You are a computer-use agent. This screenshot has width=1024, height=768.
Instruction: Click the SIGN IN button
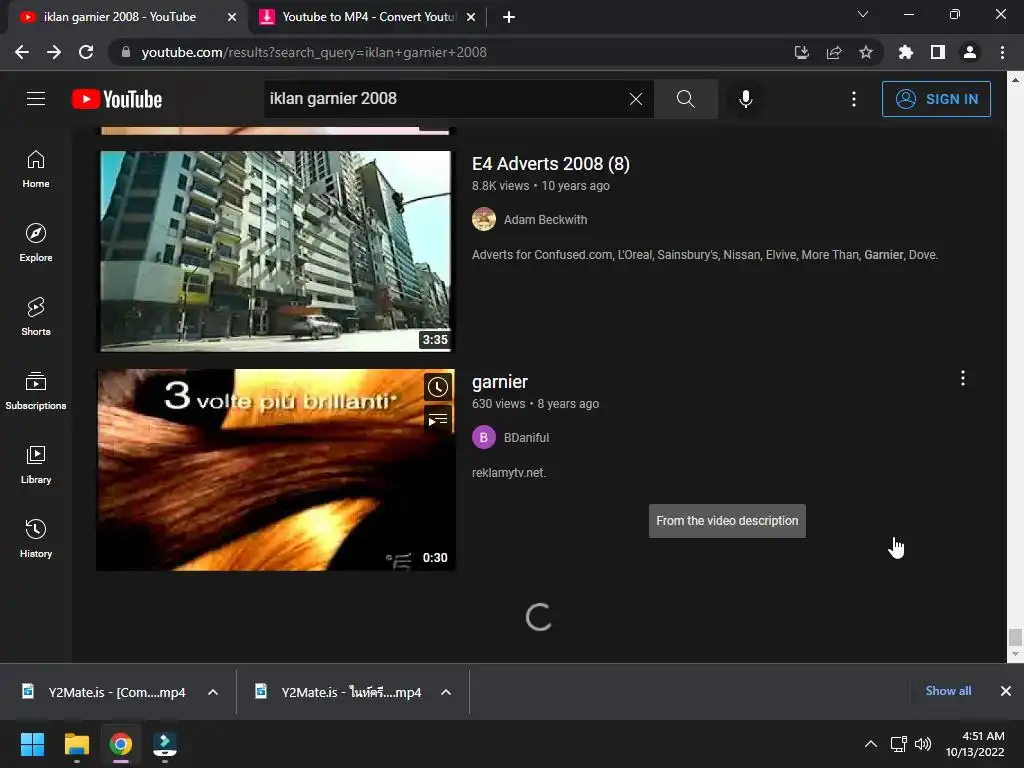936,99
